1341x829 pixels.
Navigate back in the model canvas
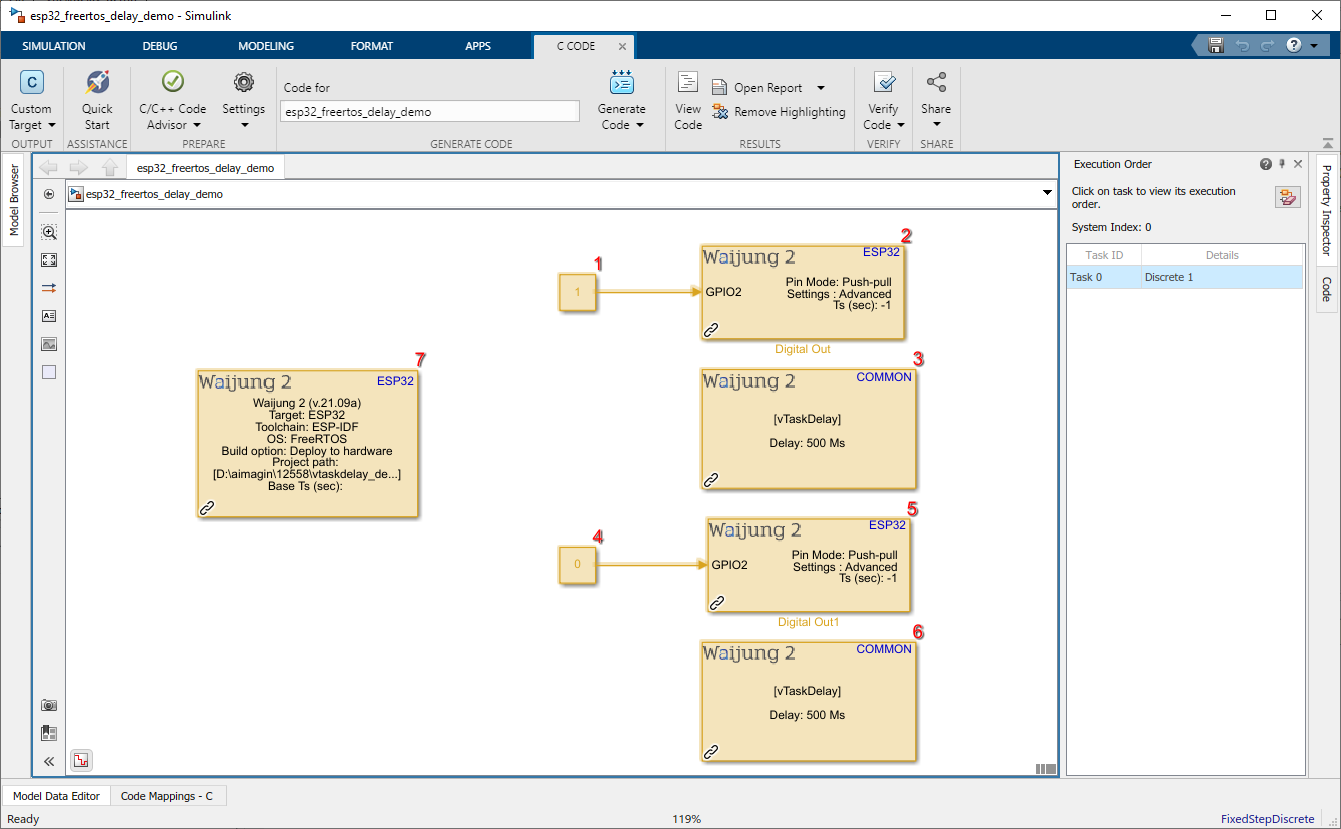click(49, 168)
